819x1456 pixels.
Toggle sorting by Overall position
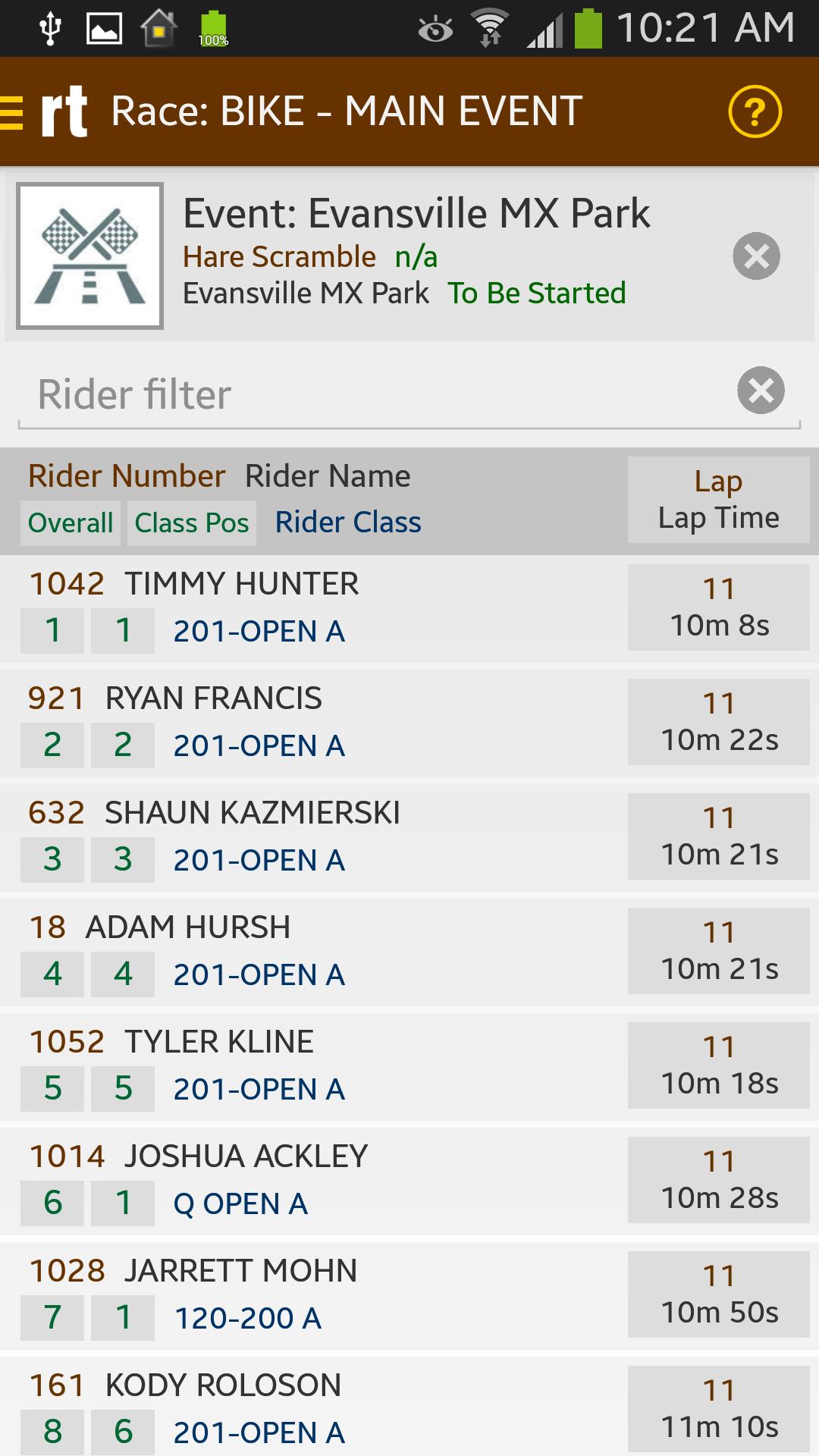(70, 522)
